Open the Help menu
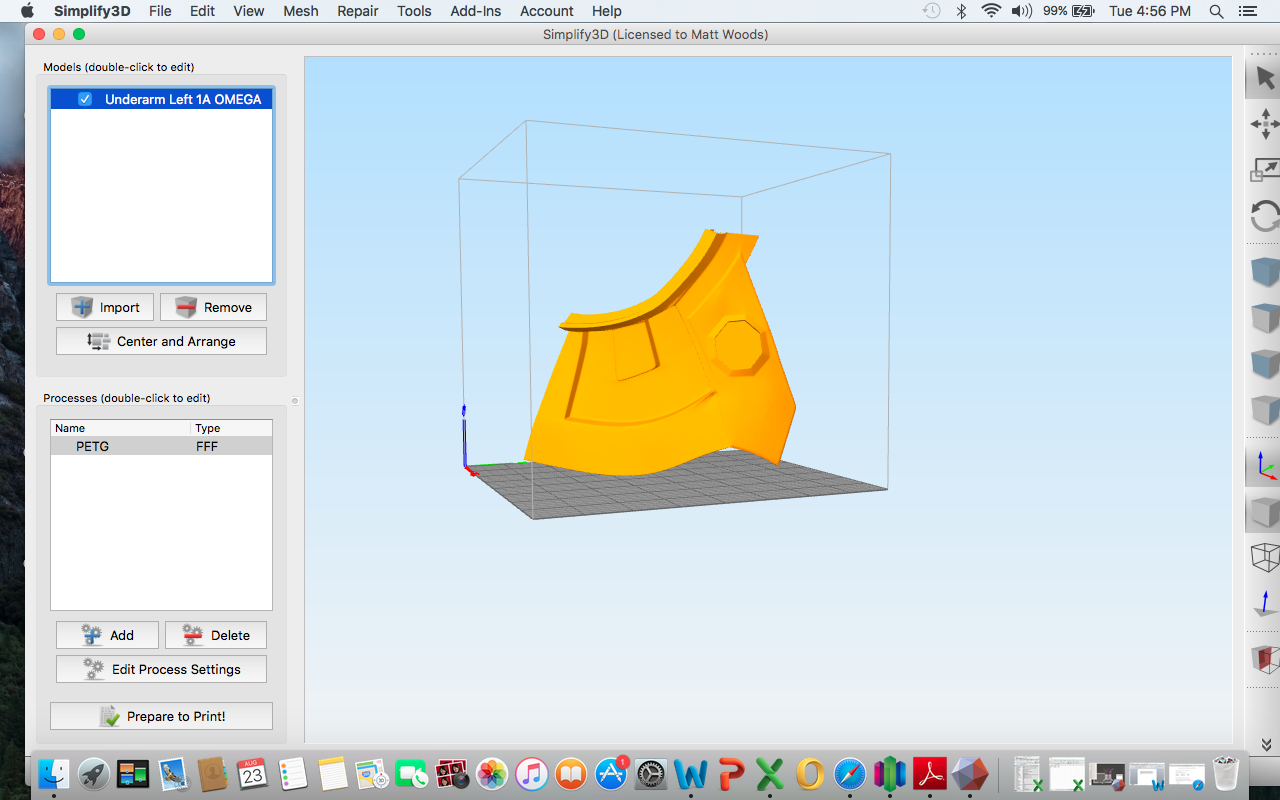Viewport: 1280px width, 800px height. [607, 11]
